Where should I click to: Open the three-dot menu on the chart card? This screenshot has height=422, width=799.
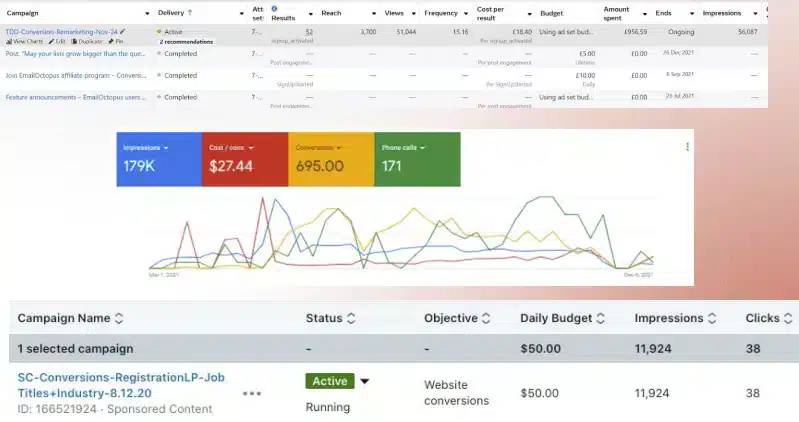click(687, 147)
